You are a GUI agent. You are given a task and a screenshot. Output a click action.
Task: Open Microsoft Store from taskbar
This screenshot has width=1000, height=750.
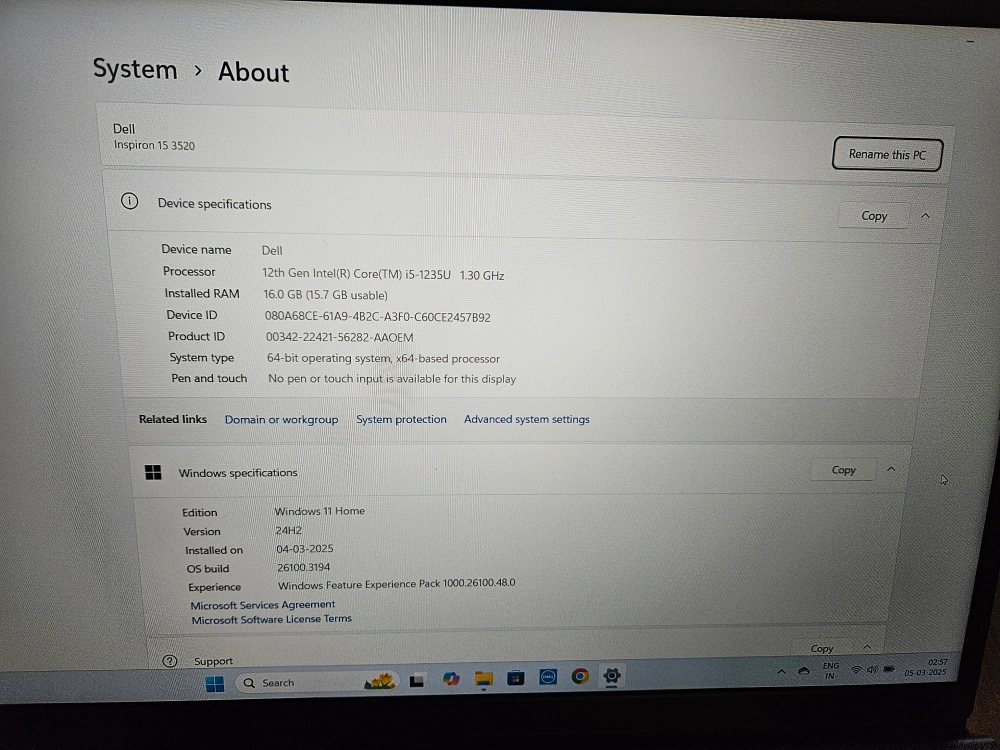coord(515,678)
